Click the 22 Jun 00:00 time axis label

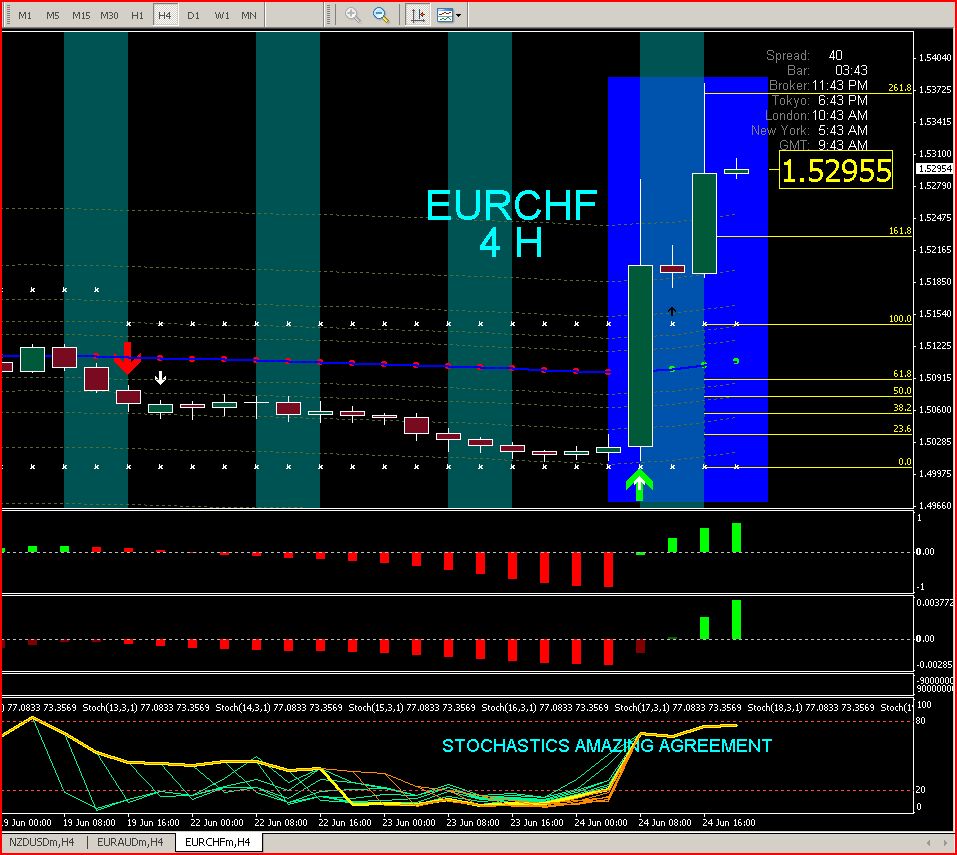pyautogui.click(x=217, y=822)
